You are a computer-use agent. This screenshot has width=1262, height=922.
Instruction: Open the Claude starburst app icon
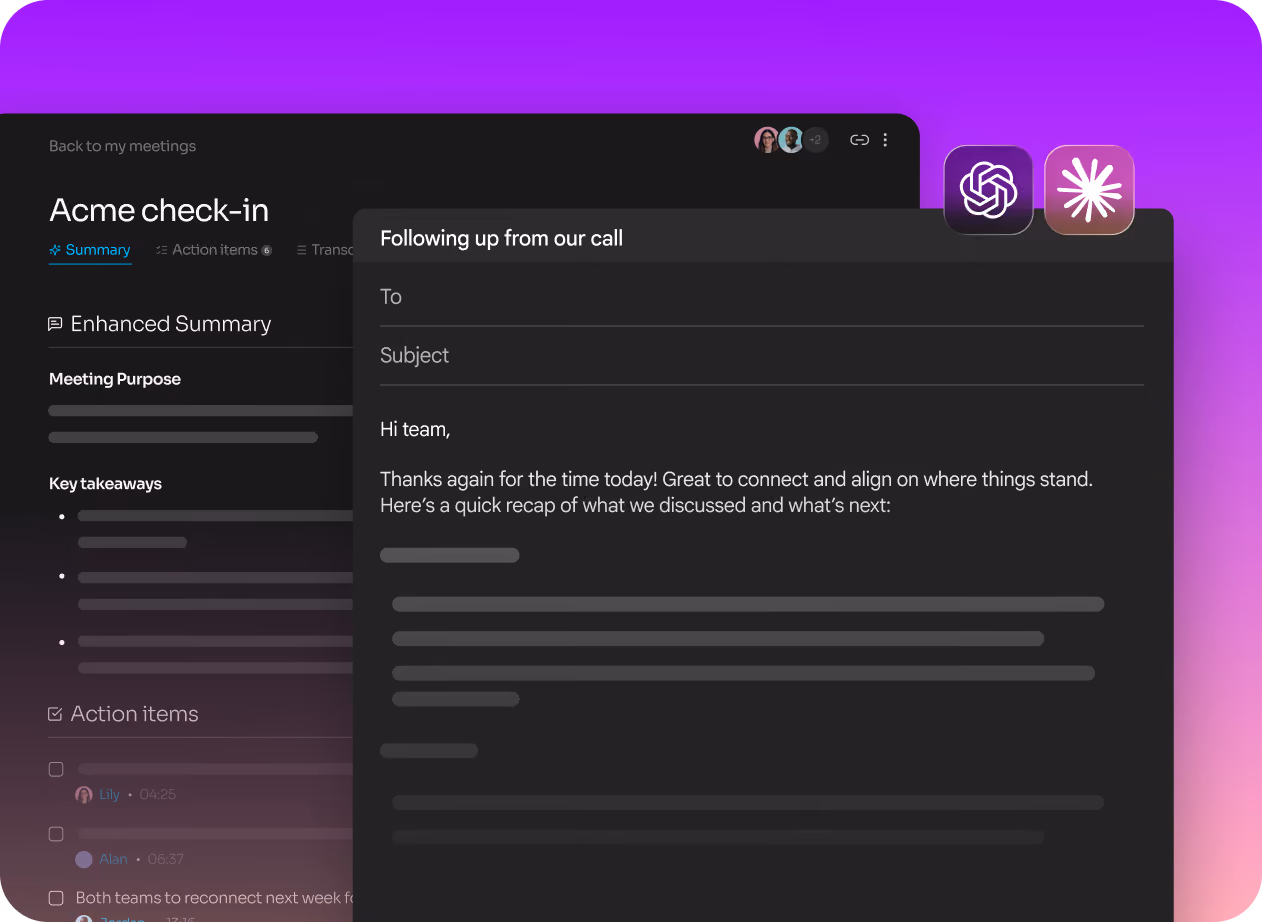tap(1089, 190)
